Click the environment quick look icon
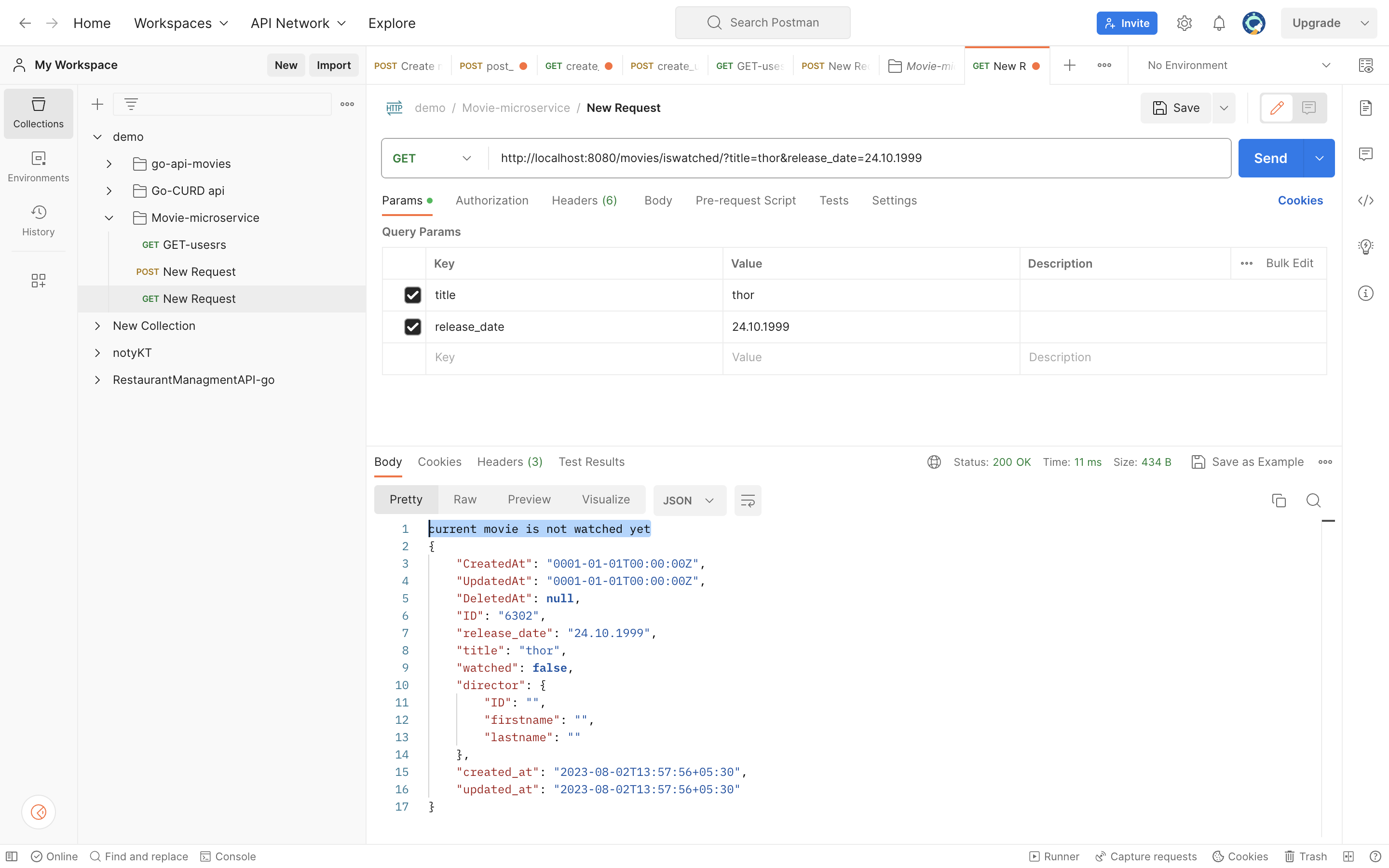 click(x=1365, y=66)
